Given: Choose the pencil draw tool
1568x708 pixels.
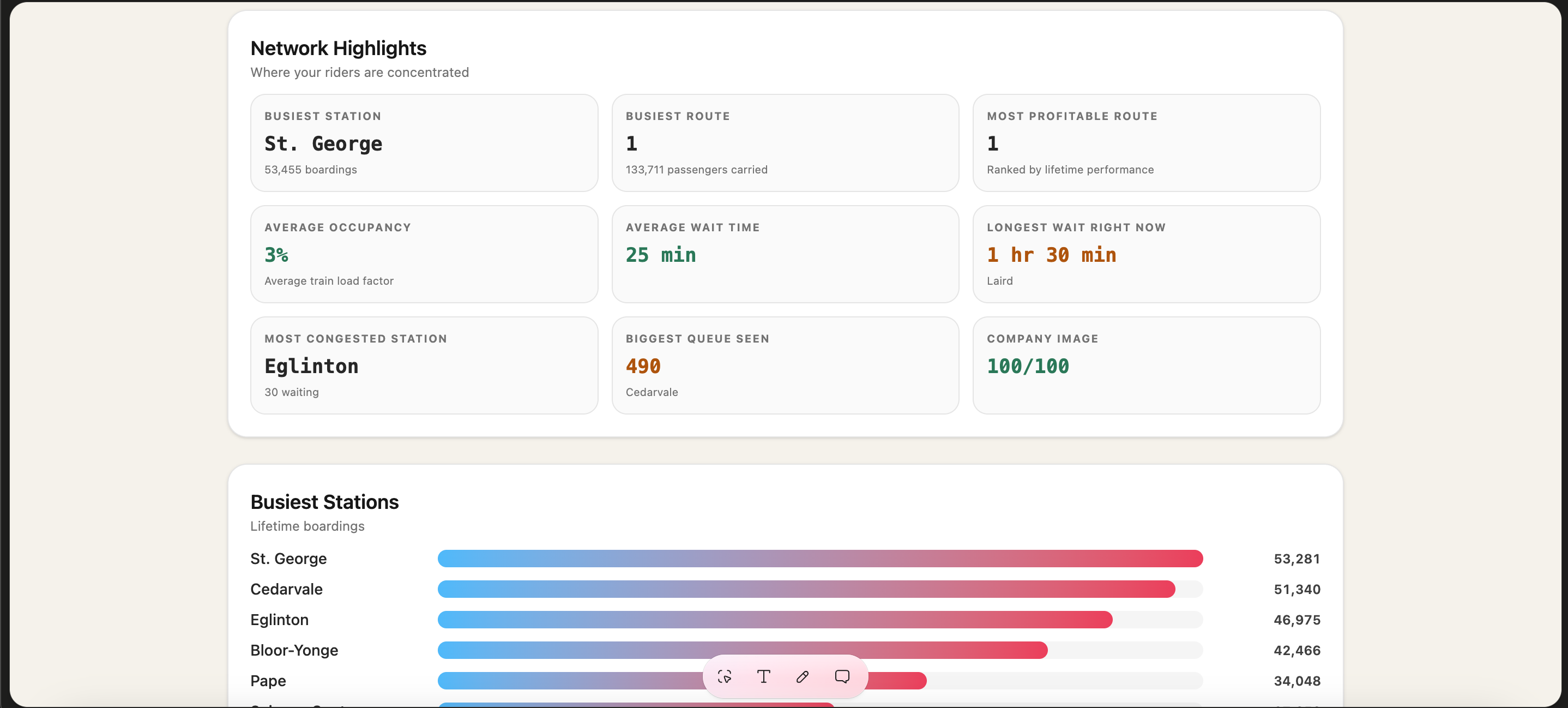Looking at the screenshot, I should click(x=802, y=676).
